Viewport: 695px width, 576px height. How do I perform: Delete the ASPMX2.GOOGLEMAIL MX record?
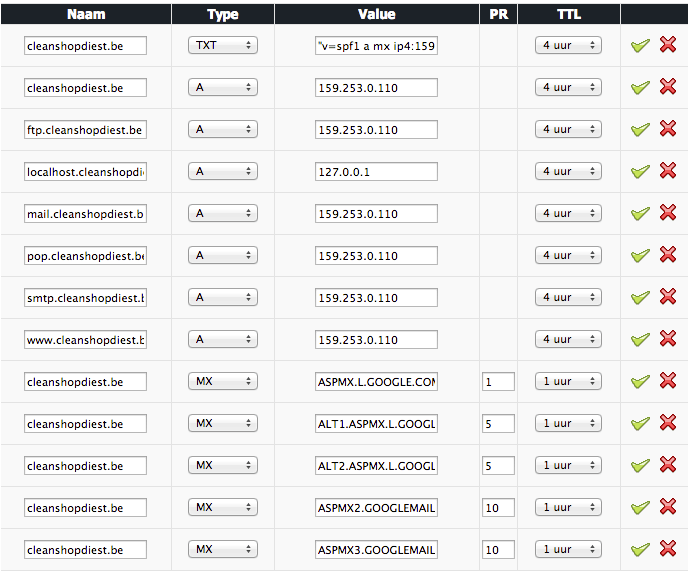tap(668, 506)
